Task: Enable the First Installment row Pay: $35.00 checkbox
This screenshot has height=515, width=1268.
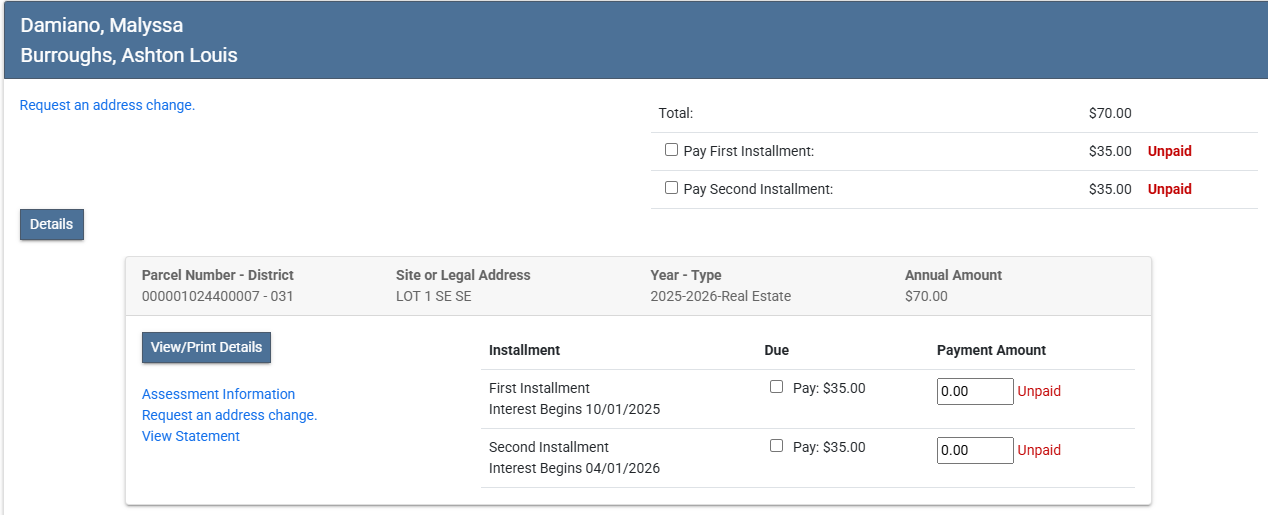Action: pos(776,387)
